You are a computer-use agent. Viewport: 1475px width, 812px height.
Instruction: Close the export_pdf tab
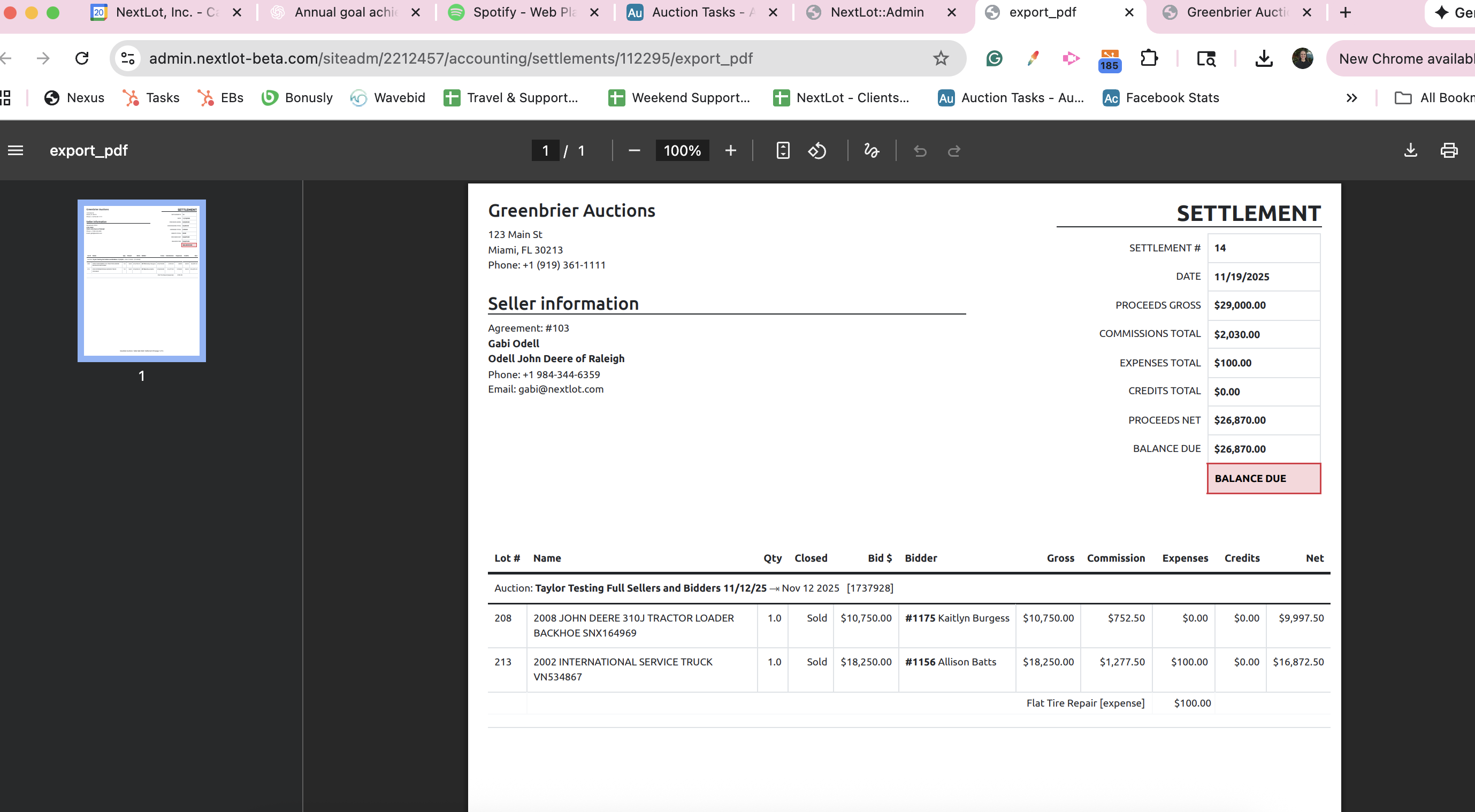(1129, 13)
